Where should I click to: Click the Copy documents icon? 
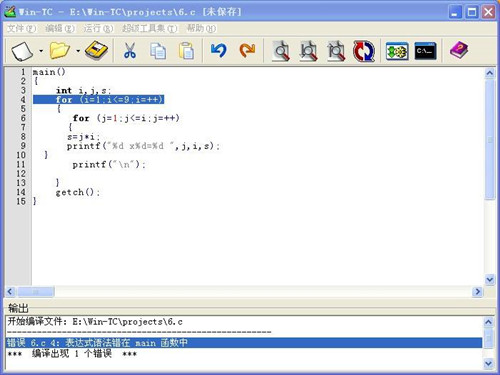pyautogui.click(x=158, y=51)
